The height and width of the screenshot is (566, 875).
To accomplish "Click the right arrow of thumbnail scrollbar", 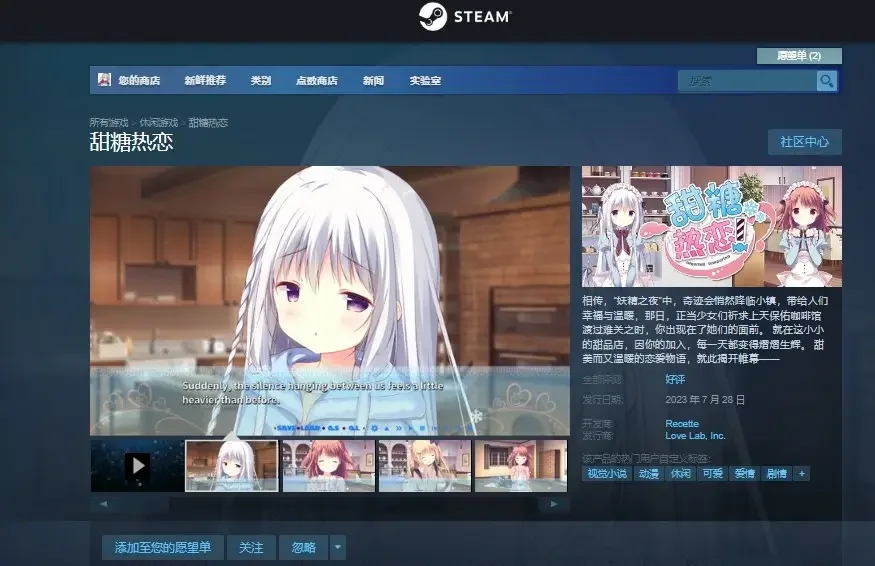I will 554,504.
